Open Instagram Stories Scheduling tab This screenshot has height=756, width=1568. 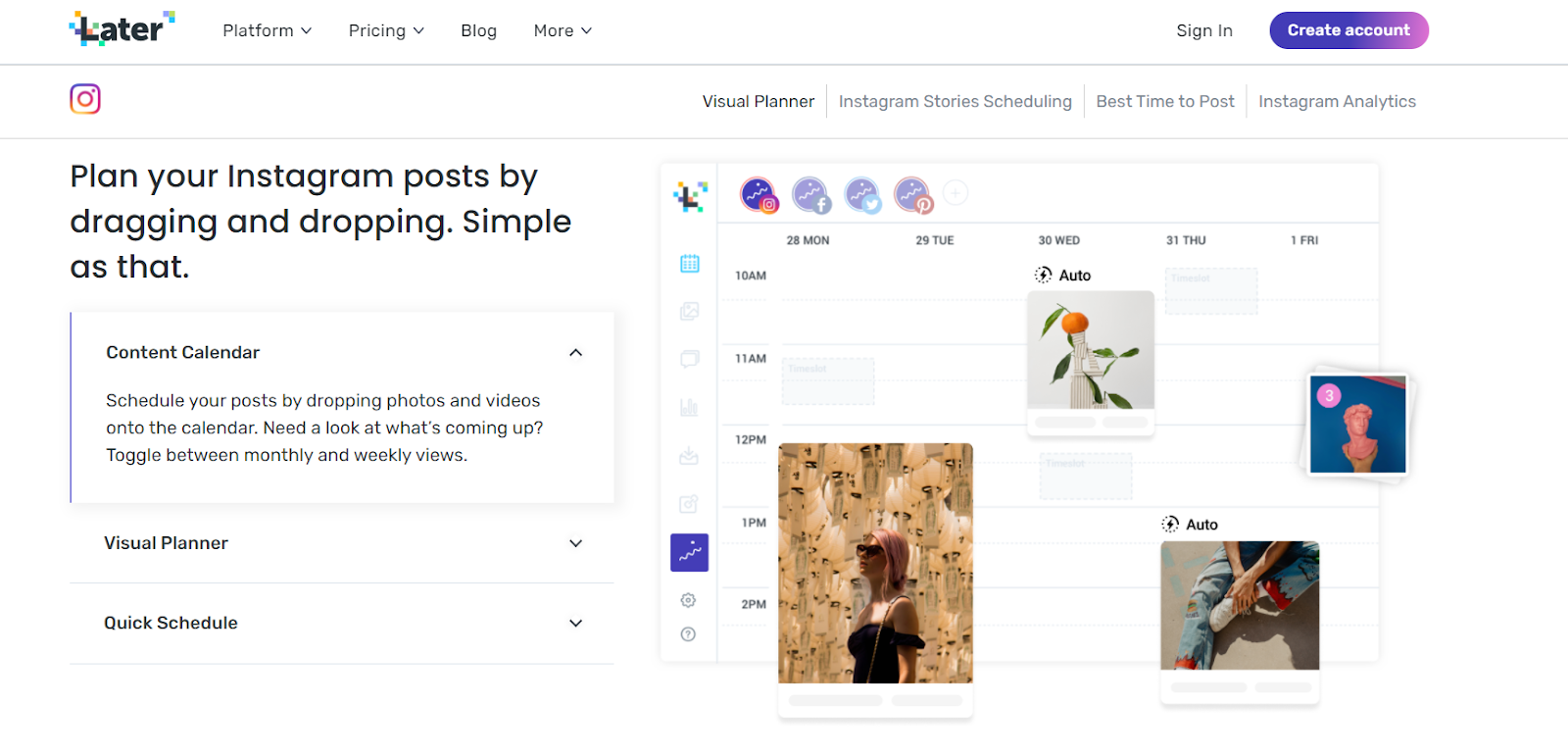point(955,101)
